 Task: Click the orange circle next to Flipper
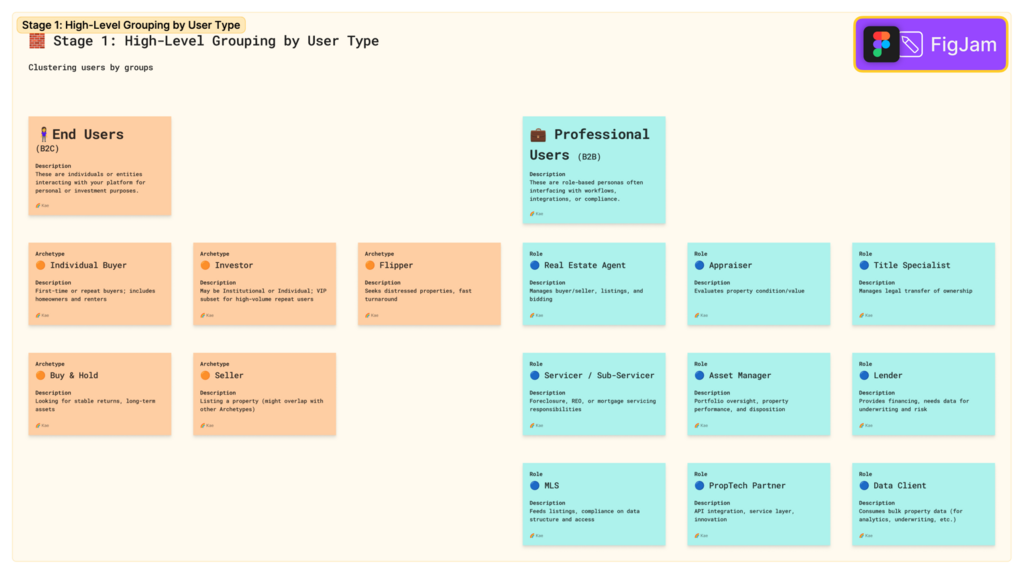point(370,266)
